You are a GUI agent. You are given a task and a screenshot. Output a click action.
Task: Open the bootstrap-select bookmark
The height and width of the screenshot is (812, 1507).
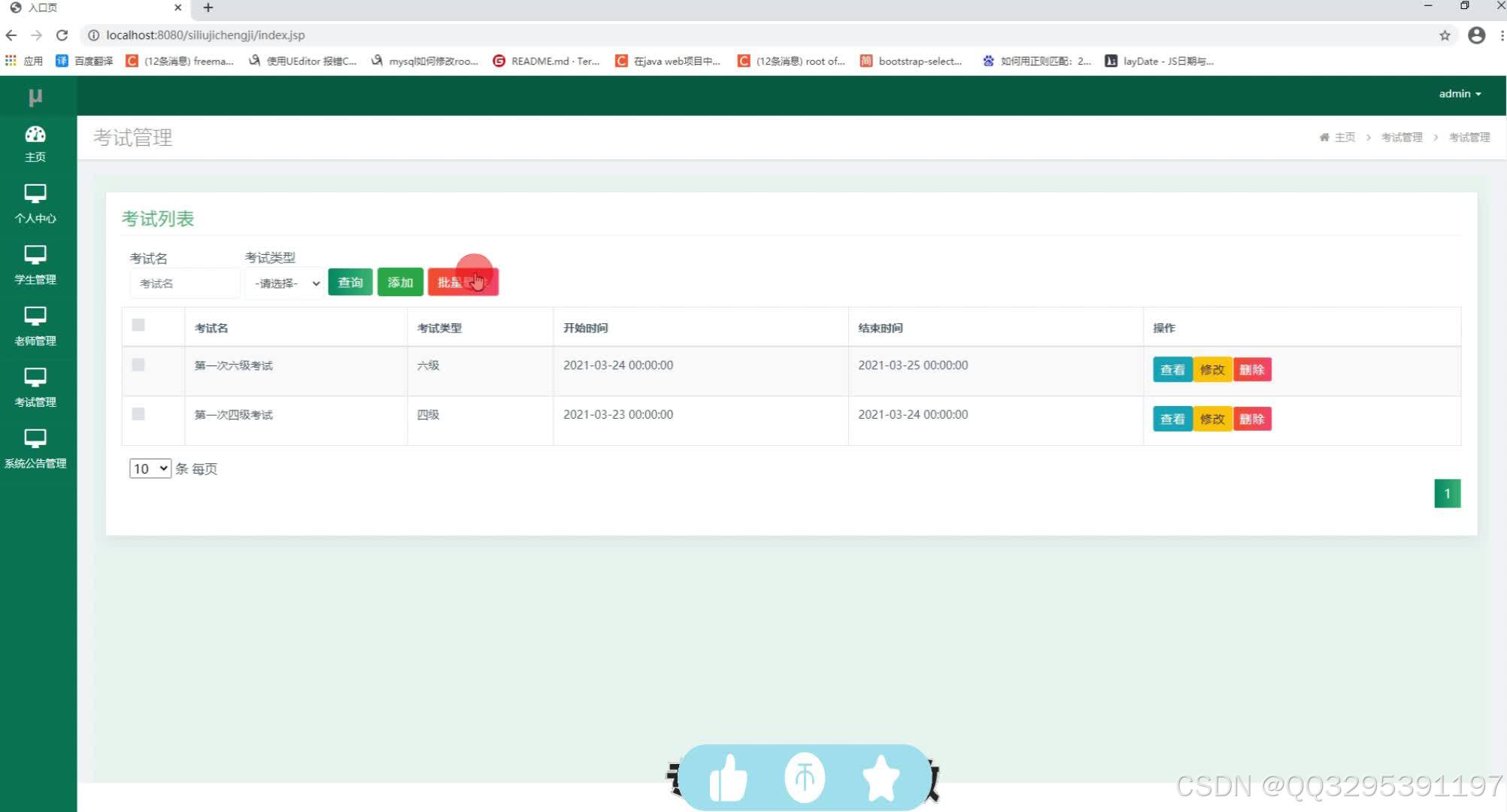click(911, 61)
